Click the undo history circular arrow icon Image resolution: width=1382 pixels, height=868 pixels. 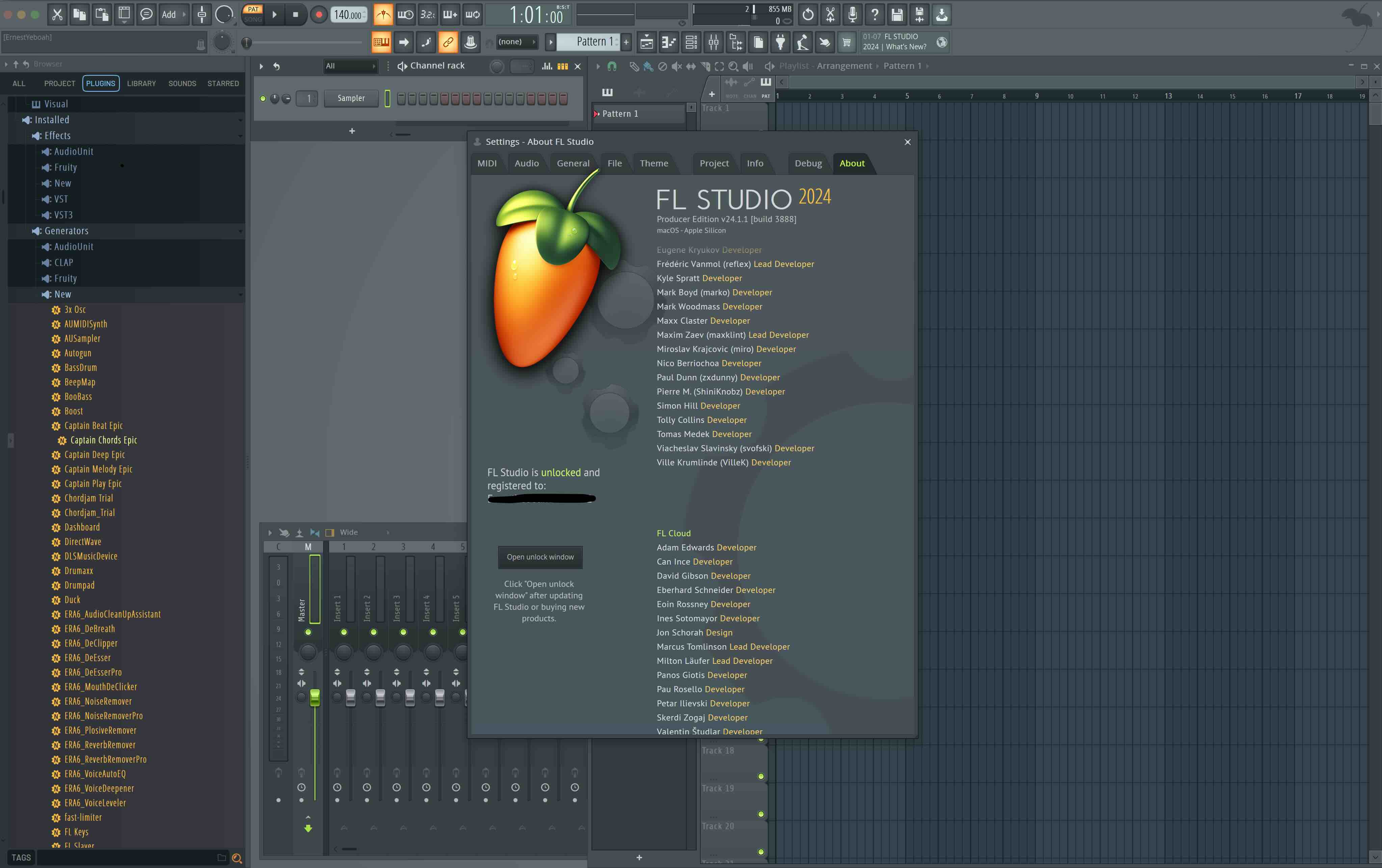(808, 14)
